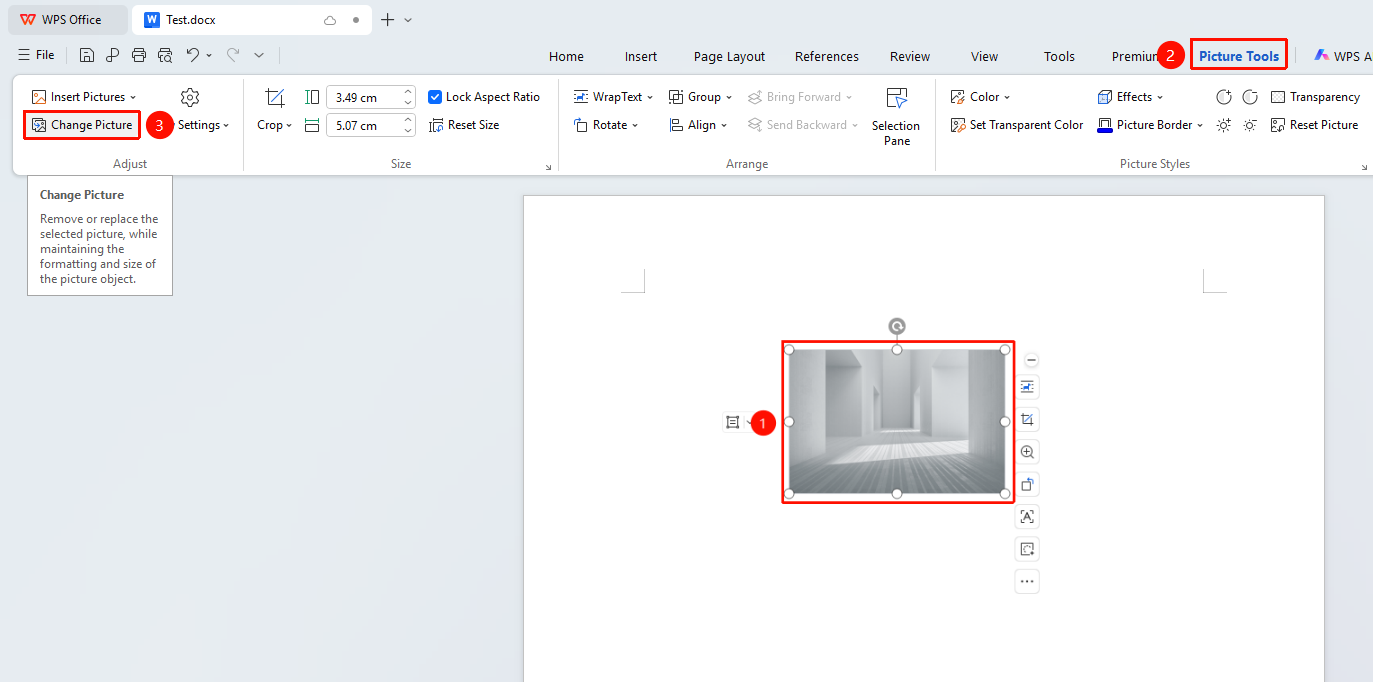Click the Save icon in the quick access toolbar

pos(87,55)
